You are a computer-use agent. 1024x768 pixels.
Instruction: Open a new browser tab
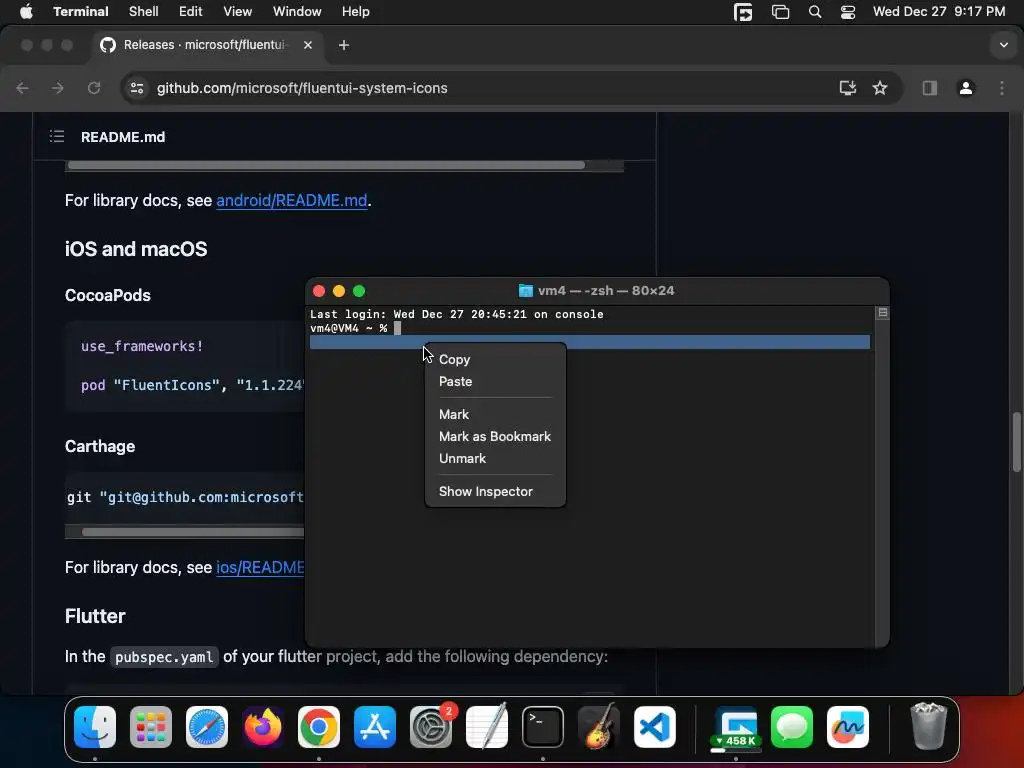click(344, 45)
